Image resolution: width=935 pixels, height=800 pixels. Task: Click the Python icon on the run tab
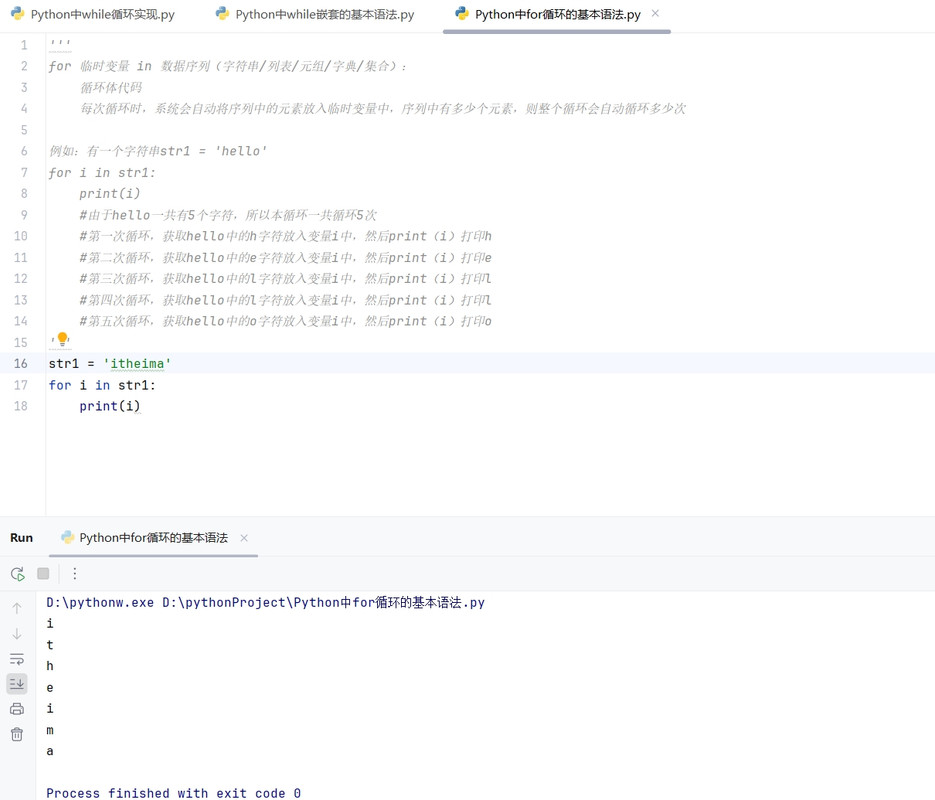pyautogui.click(x=68, y=537)
